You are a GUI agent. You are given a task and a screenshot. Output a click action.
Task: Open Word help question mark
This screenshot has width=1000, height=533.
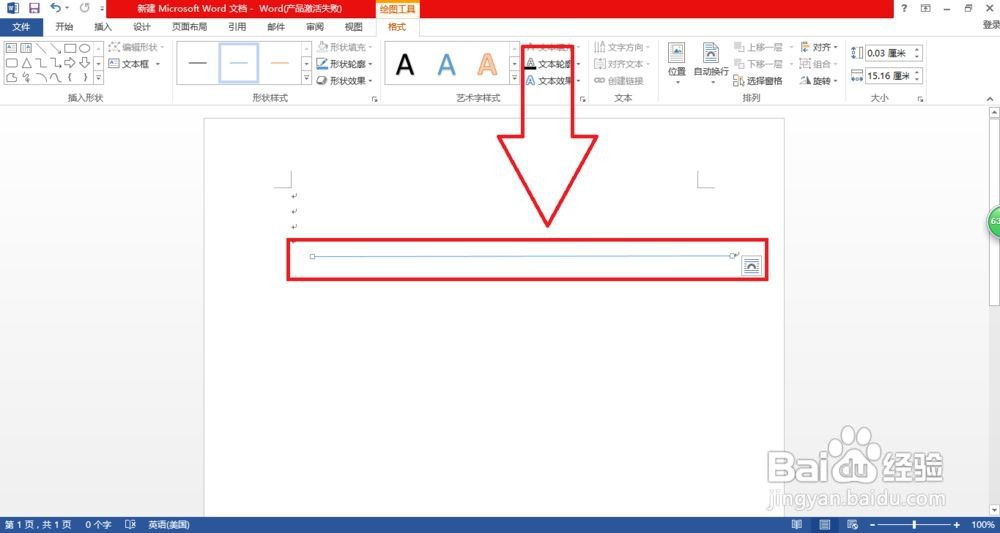pos(904,8)
